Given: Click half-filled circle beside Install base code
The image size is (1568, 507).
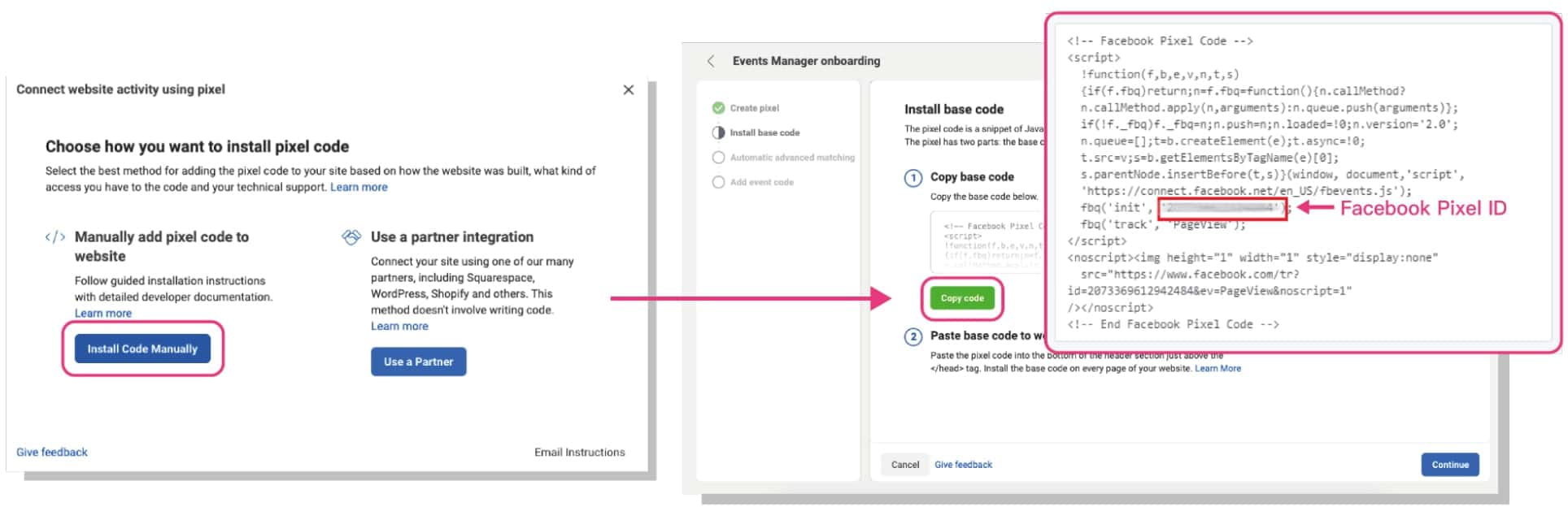Looking at the screenshot, I should (718, 132).
